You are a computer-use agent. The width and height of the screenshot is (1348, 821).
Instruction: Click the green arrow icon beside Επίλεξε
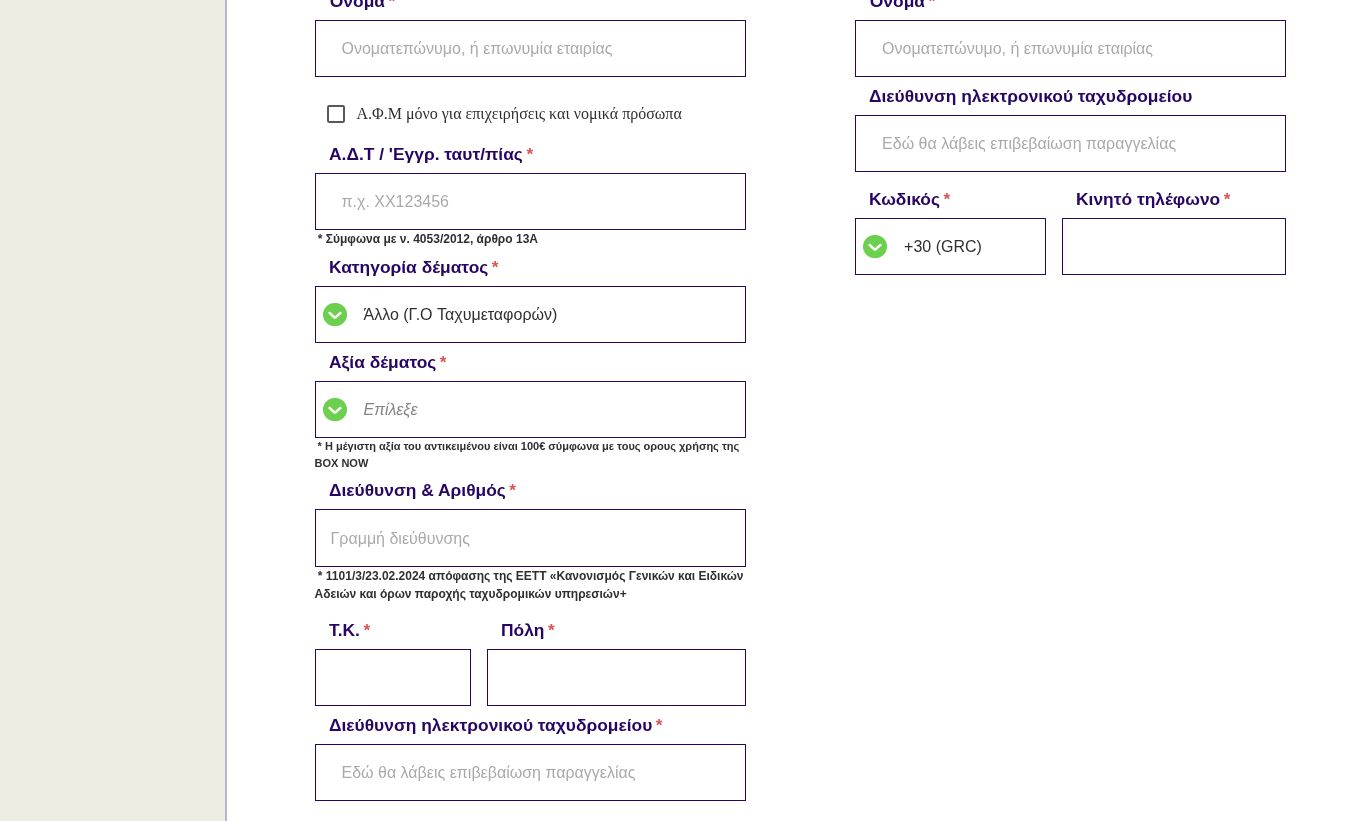[335, 410]
